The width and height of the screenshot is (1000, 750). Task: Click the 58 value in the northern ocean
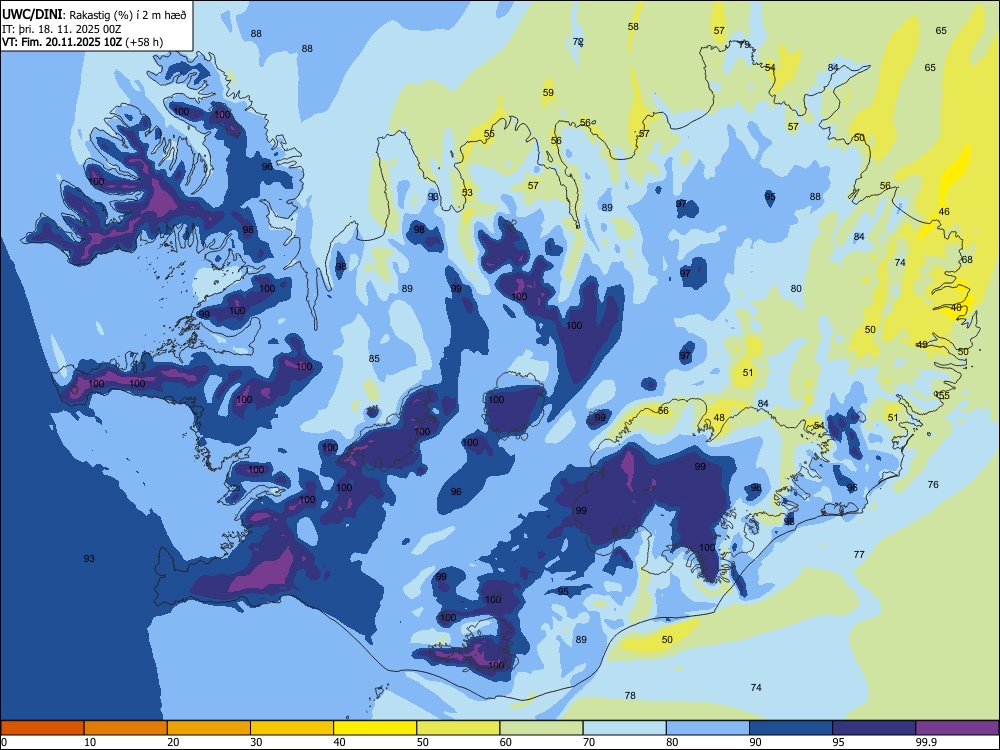click(633, 27)
